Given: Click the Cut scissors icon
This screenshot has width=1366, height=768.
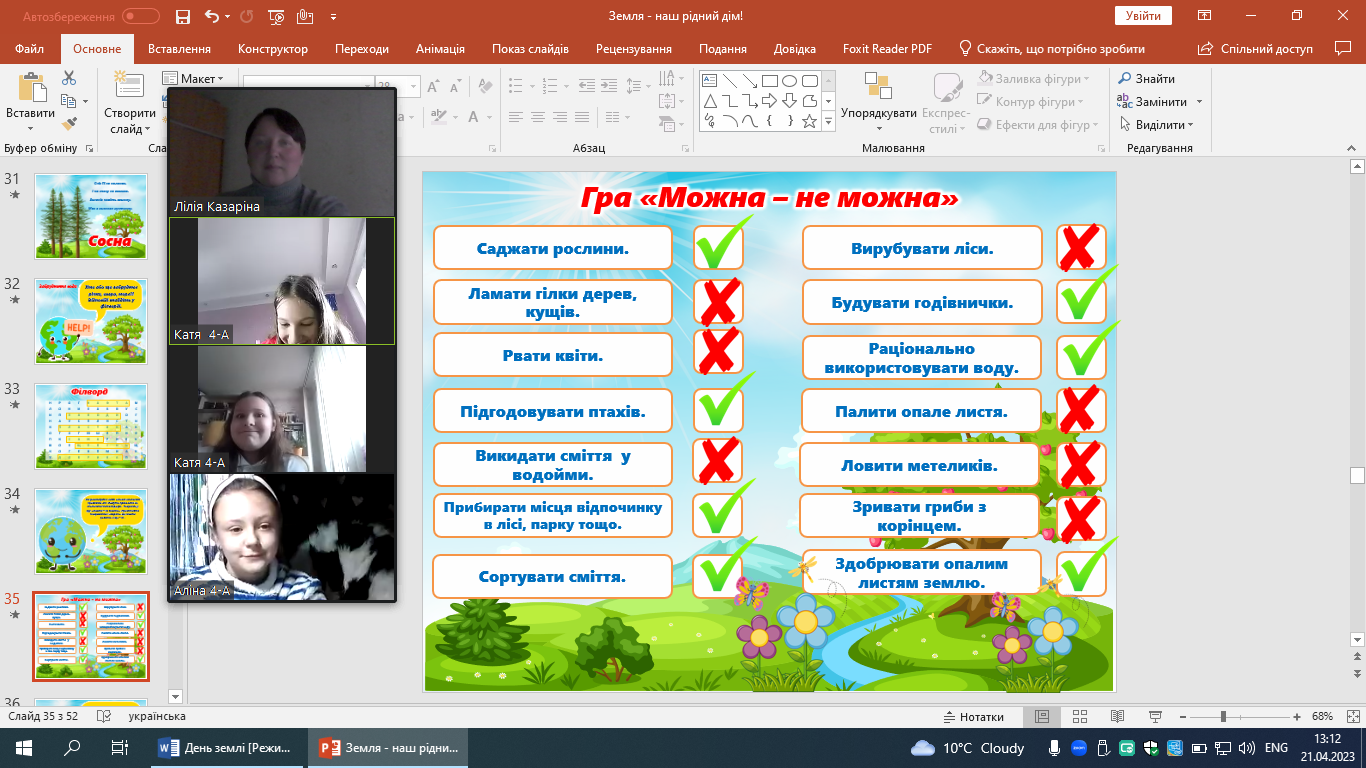Looking at the screenshot, I should pyautogui.click(x=69, y=78).
